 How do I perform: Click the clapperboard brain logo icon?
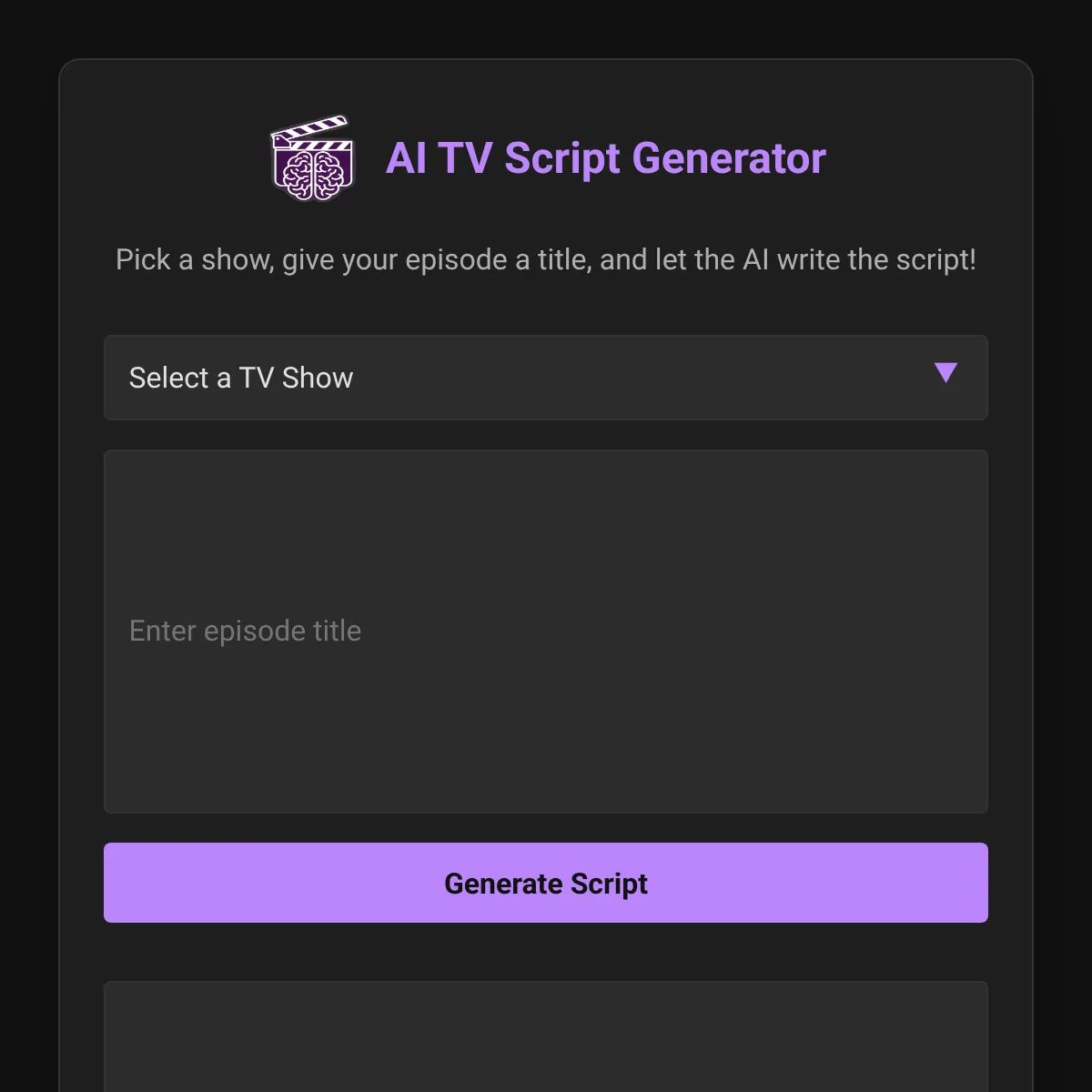tap(312, 158)
